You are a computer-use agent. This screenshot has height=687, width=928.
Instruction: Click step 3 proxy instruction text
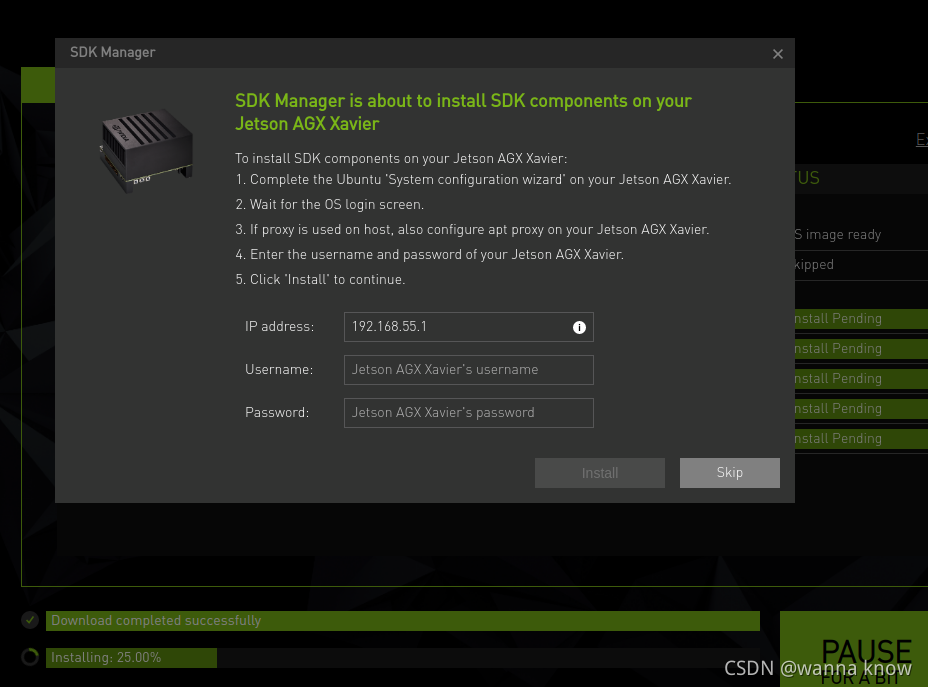coord(472,230)
